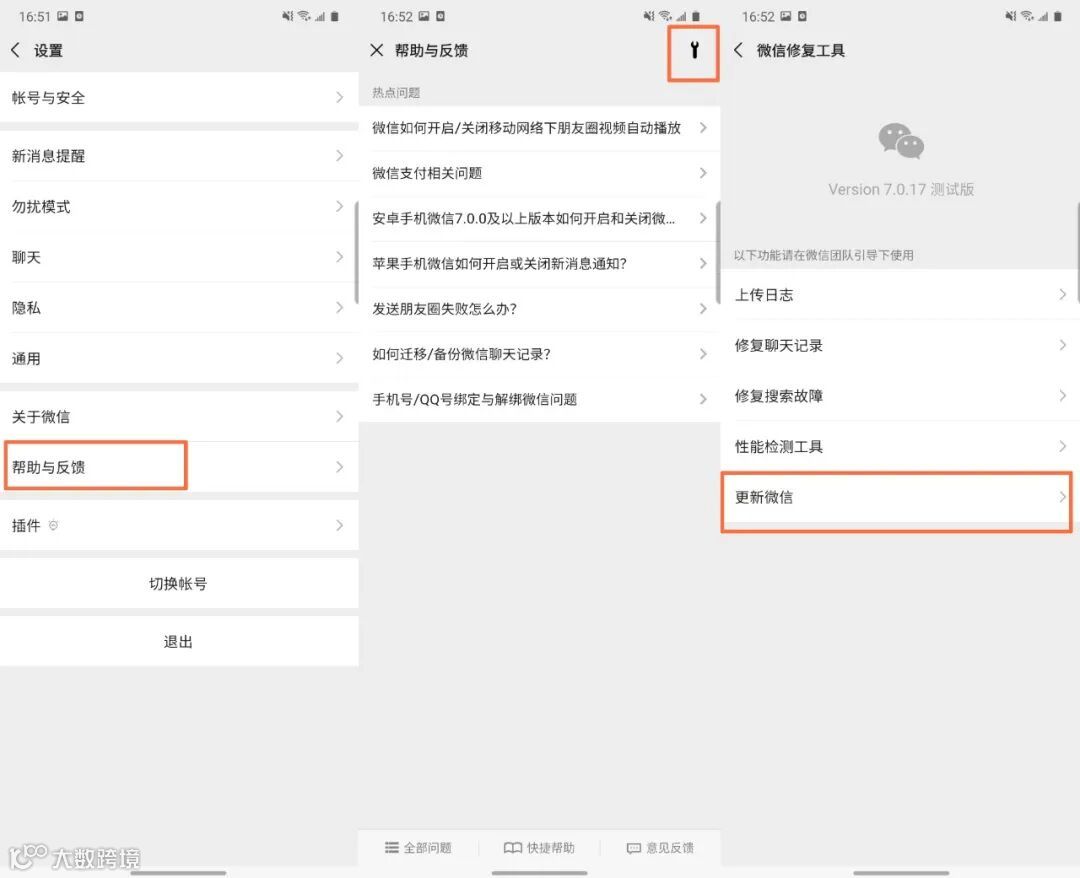Open 新消息提醒 settings
1080x878 pixels.
179,156
